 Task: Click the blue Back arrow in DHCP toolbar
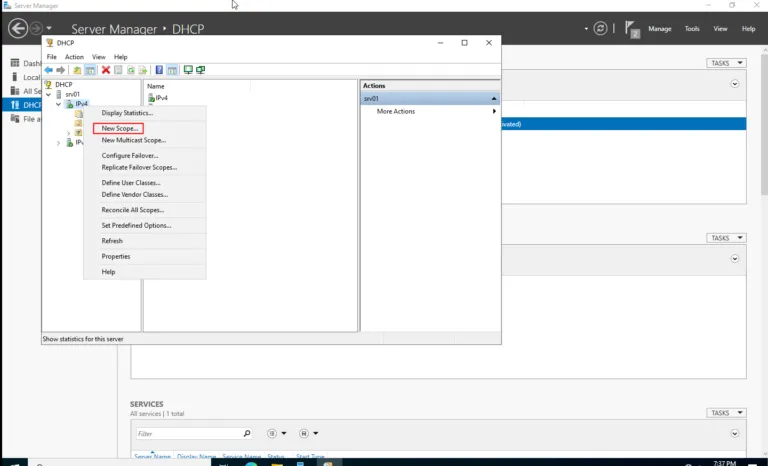click(x=48, y=70)
